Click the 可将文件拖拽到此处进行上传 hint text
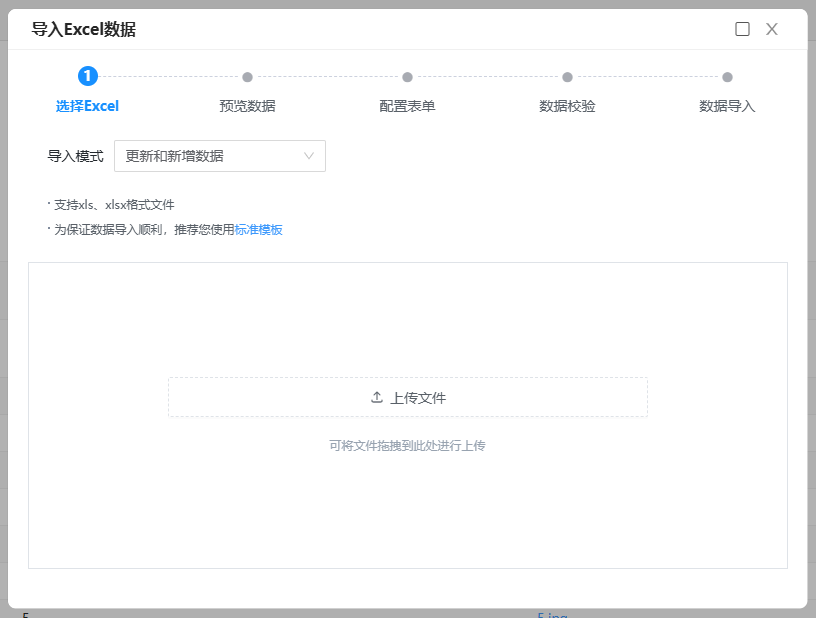This screenshot has width=816, height=618. click(407, 446)
